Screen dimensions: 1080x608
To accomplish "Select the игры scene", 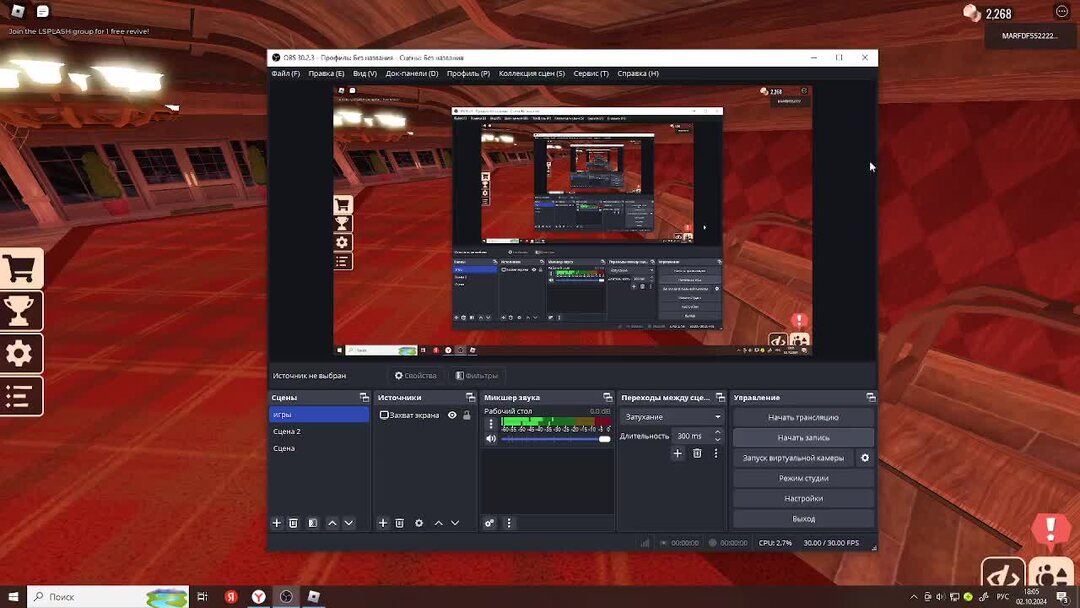I will (319, 415).
